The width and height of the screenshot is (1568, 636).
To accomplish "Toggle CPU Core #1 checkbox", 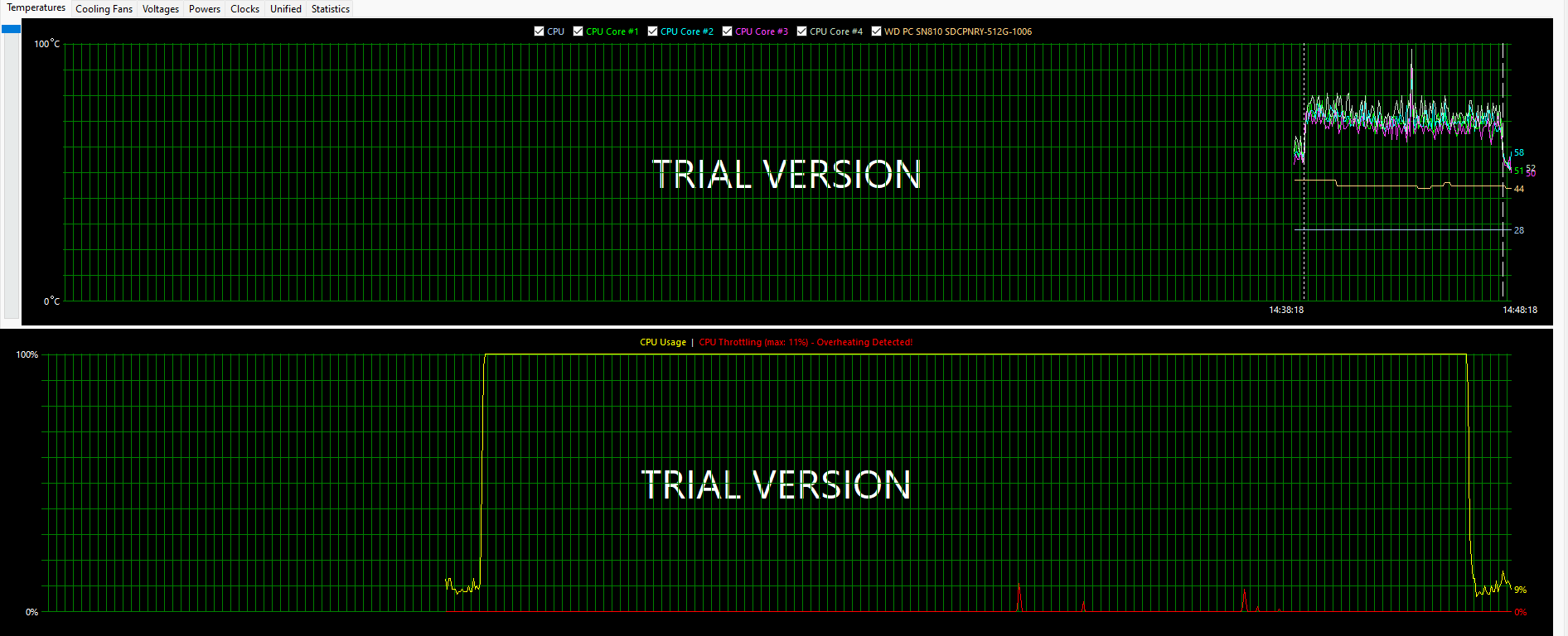I will pos(578,31).
